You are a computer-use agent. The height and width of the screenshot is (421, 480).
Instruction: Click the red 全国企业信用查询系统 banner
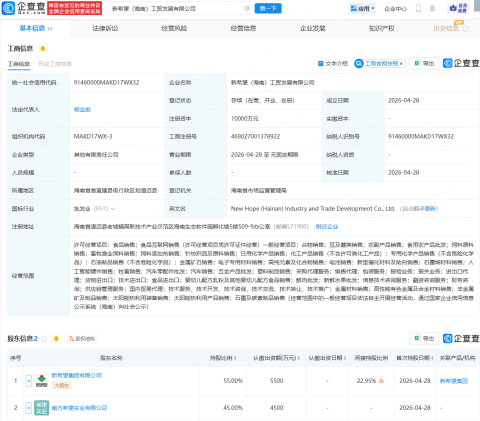[75, 8]
